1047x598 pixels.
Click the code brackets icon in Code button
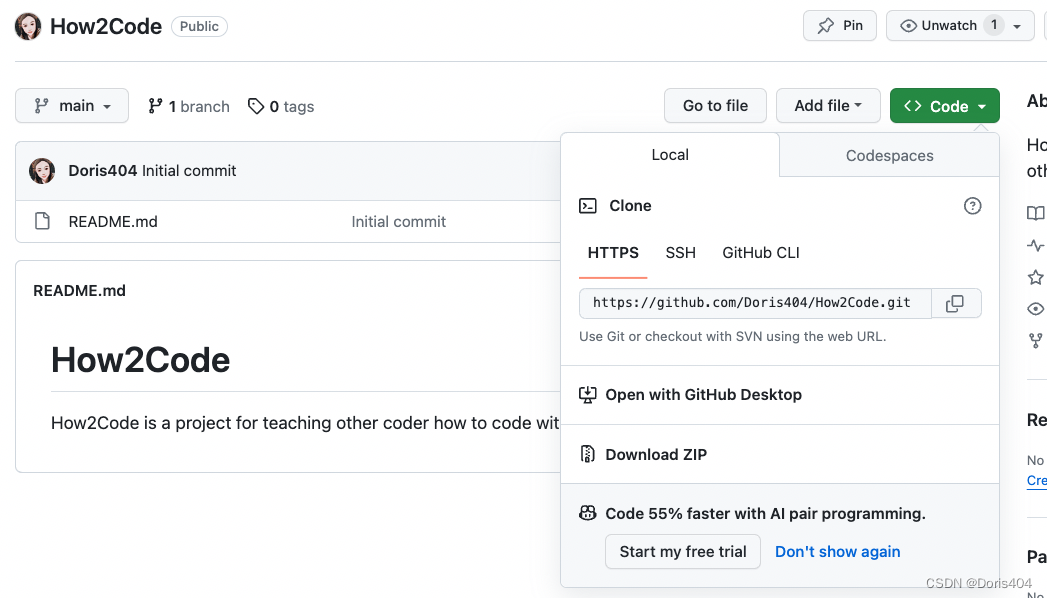click(x=913, y=105)
